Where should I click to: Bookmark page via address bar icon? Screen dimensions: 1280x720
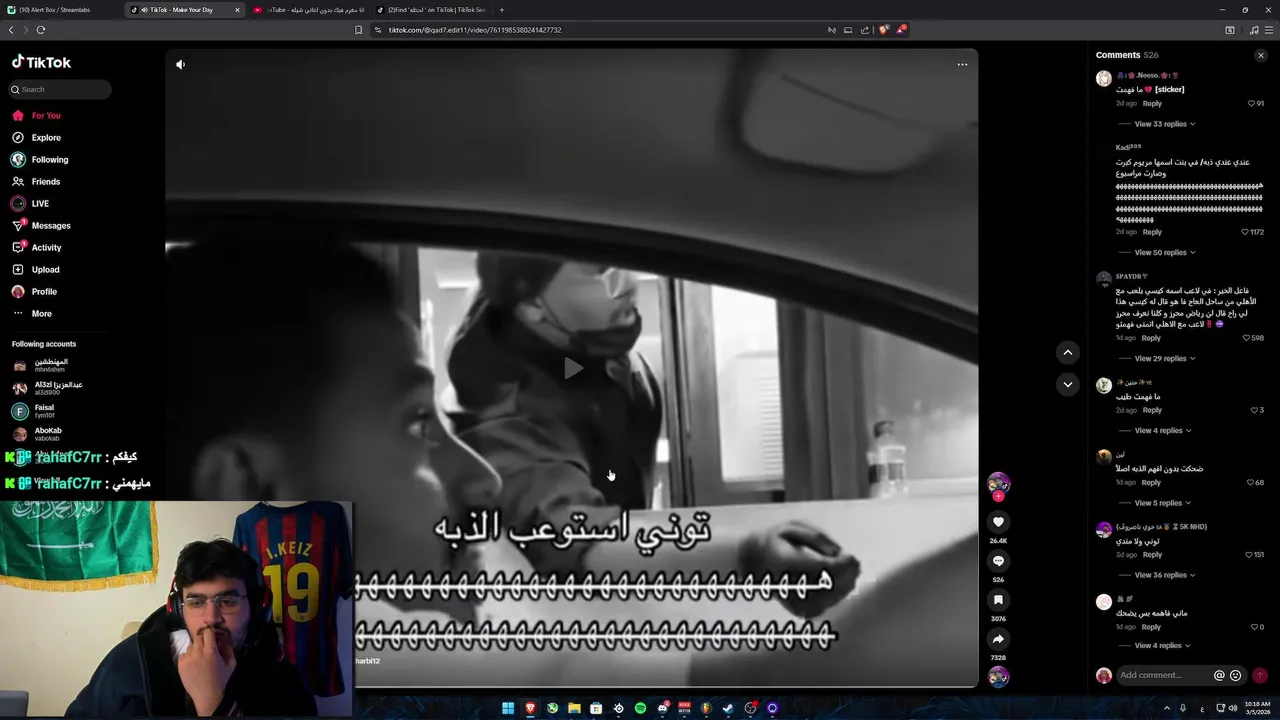[358, 30]
